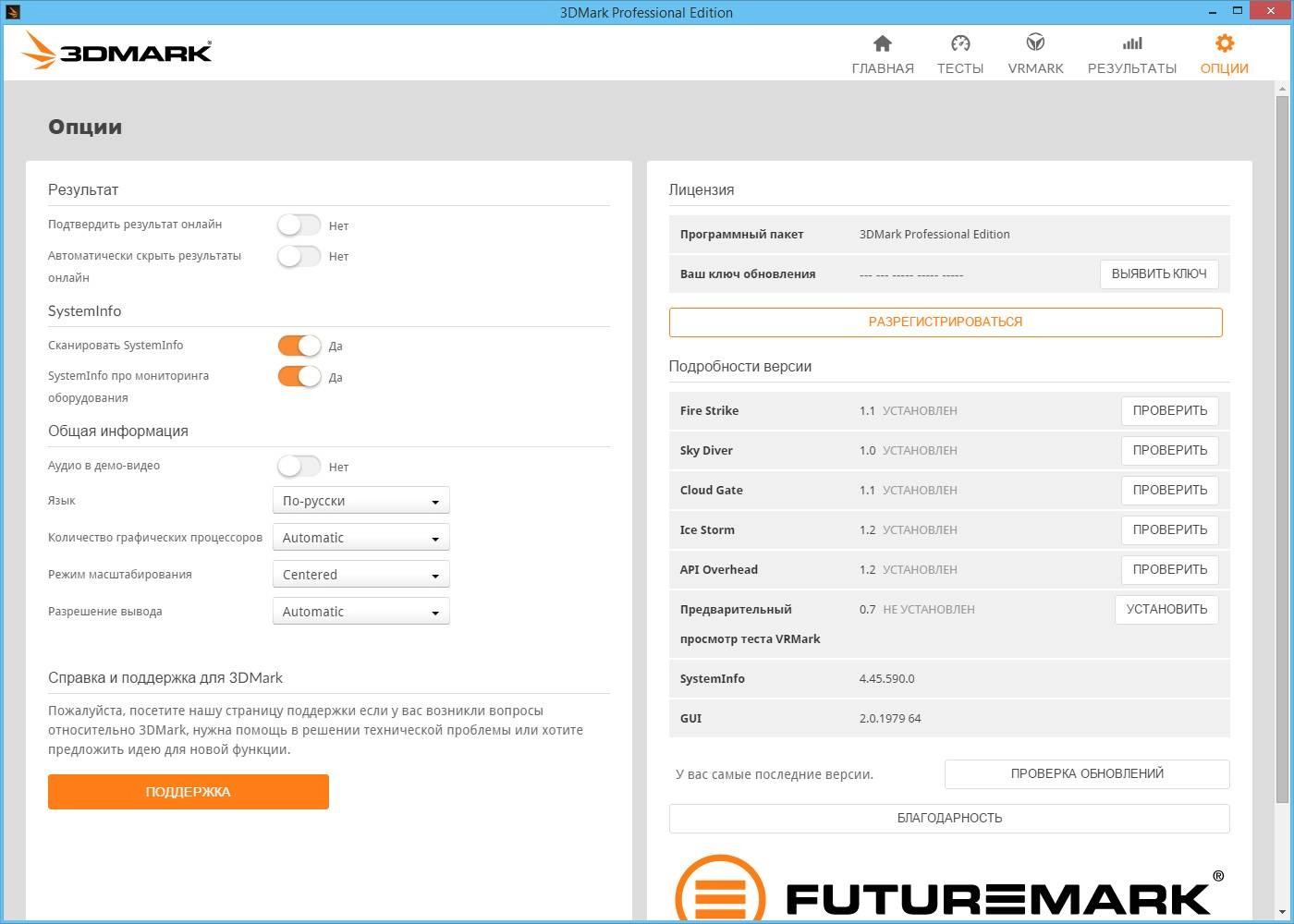This screenshot has height=924, width=1294.
Task: Turn off SystemInfo hardware monitoring toggle
Action: click(x=299, y=376)
